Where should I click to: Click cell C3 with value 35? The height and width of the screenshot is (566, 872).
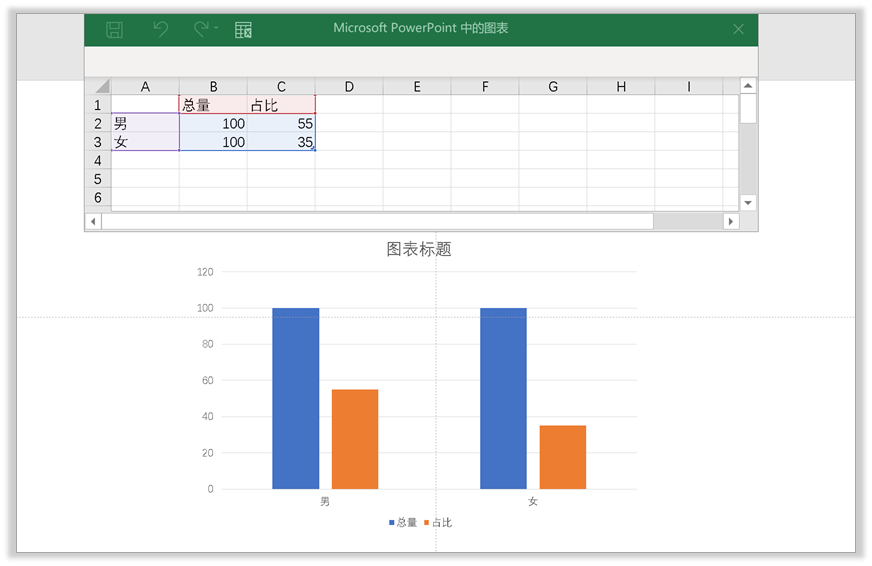coord(281,142)
